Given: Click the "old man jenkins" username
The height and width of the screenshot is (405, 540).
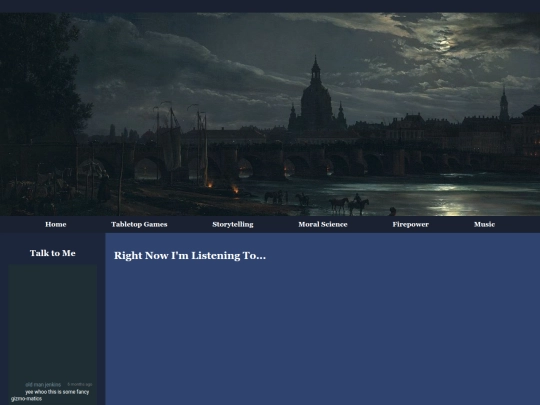Looking at the screenshot, I should (x=43, y=385).
